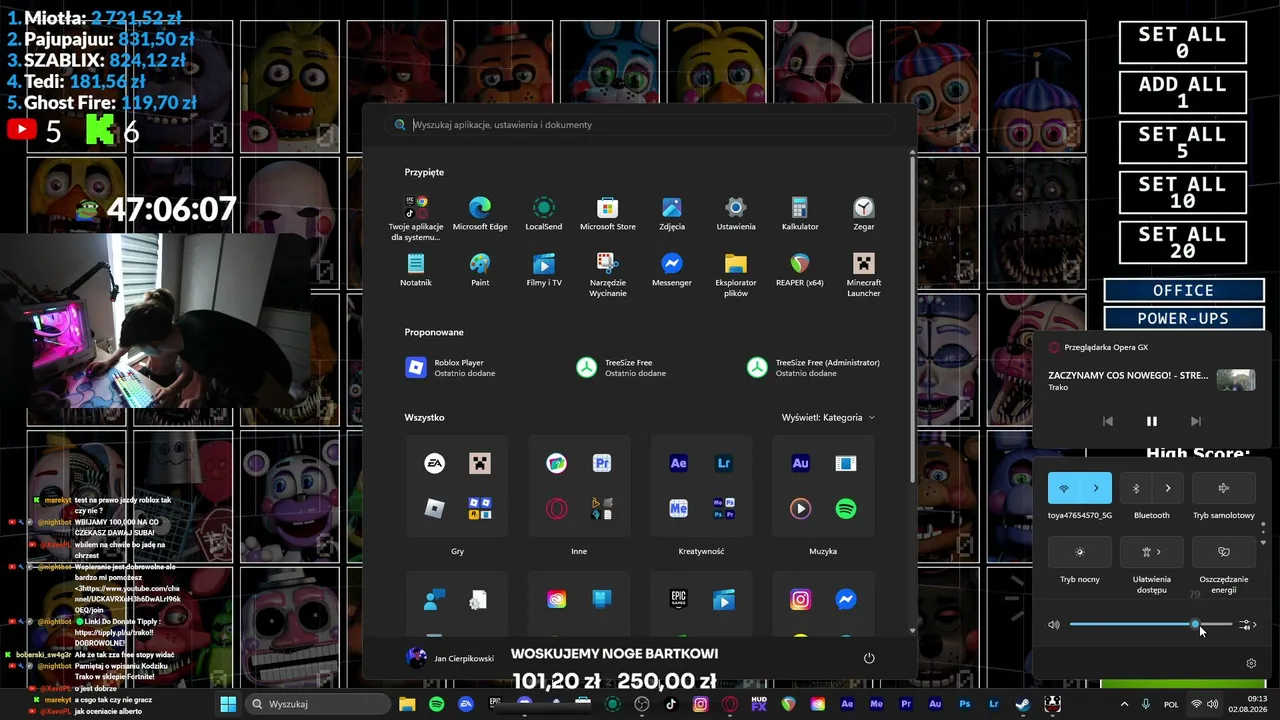The height and width of the screenshot is (720, 1280).
Task: Expand the Wi-Fi networks list arrow
Action: tap(1096, 488)
